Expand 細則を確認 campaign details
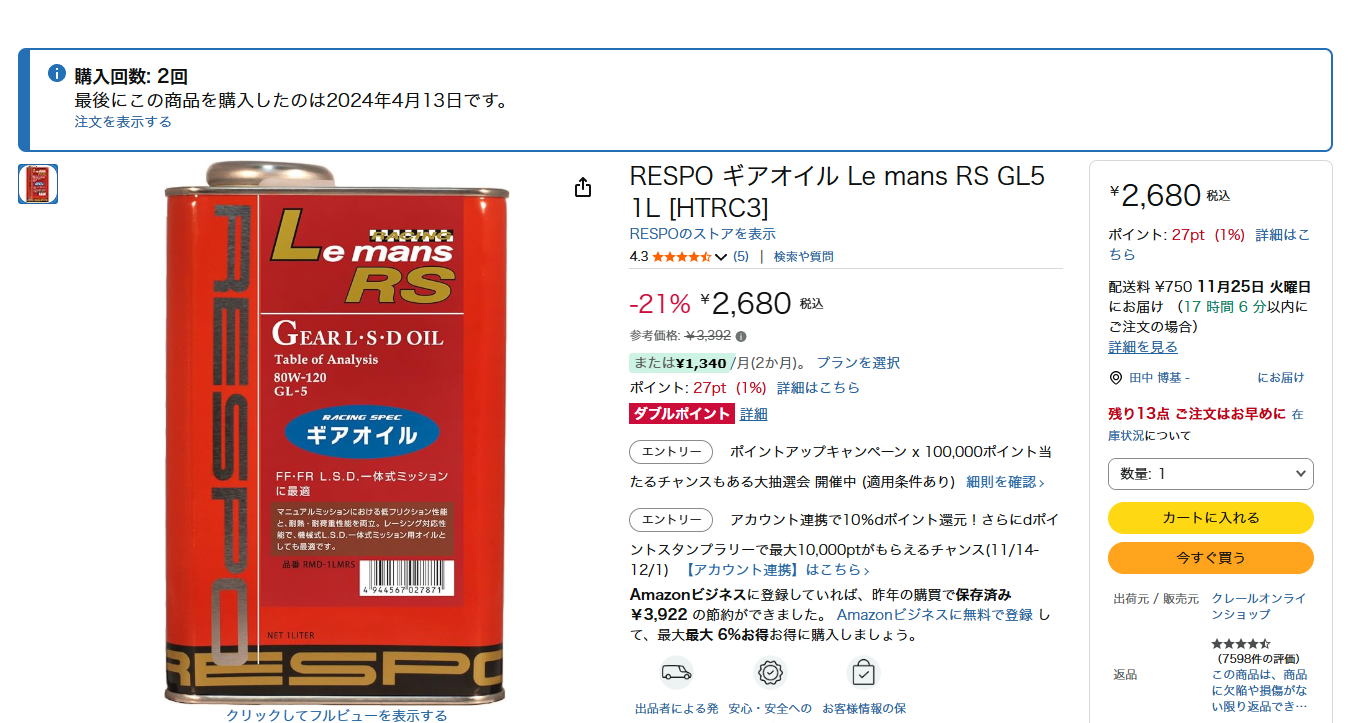 tap(1005, 482)
